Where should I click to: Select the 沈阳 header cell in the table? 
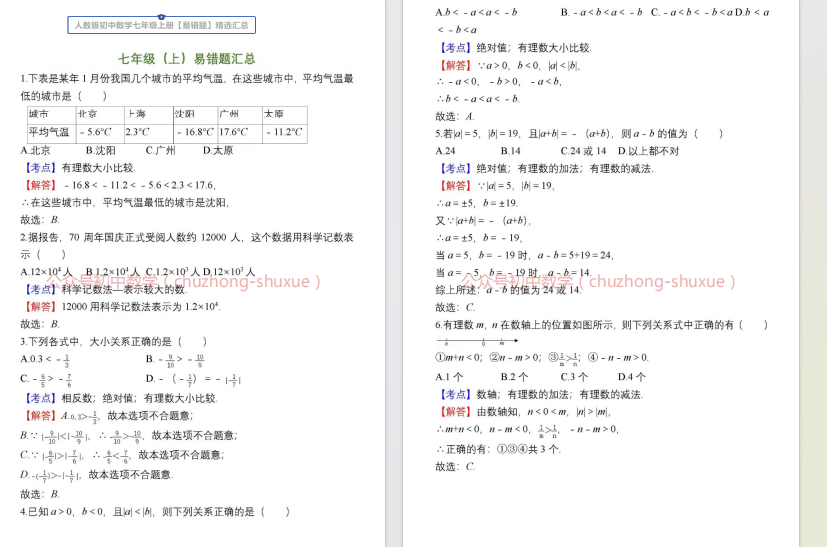coord(194,114)
